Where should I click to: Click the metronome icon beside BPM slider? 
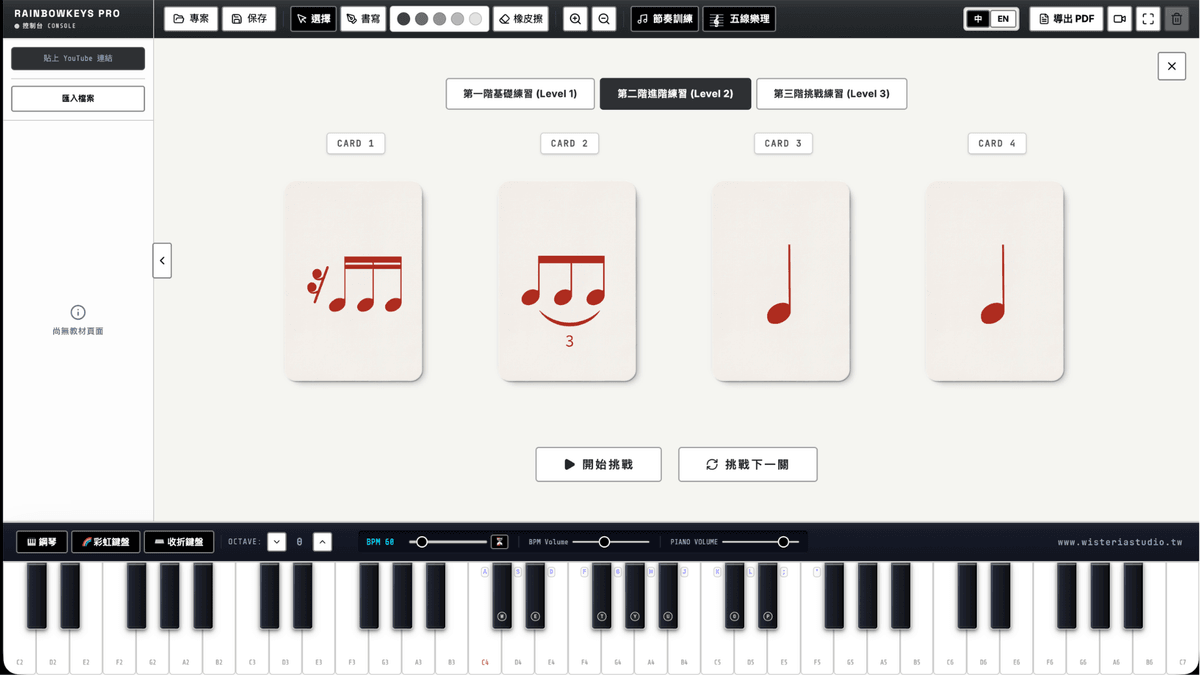499,542
